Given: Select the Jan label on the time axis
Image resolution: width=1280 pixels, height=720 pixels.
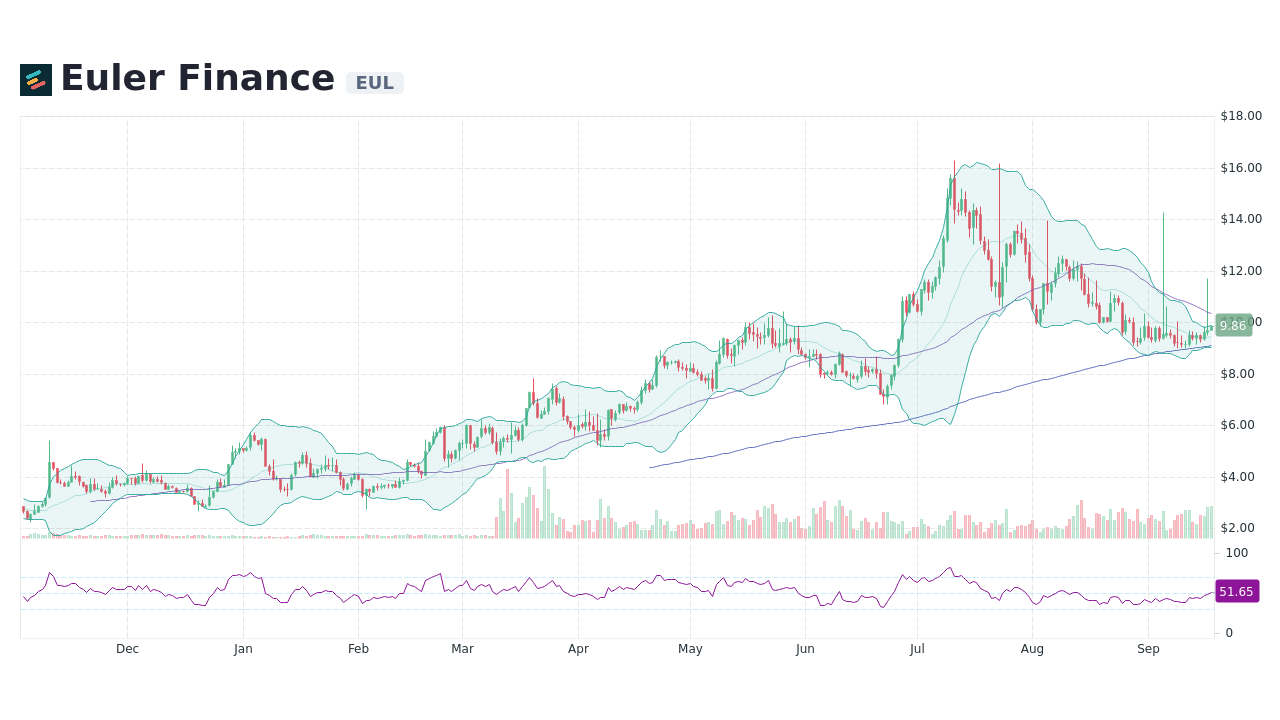Looking at the screenshot, I should pos(243,649).
